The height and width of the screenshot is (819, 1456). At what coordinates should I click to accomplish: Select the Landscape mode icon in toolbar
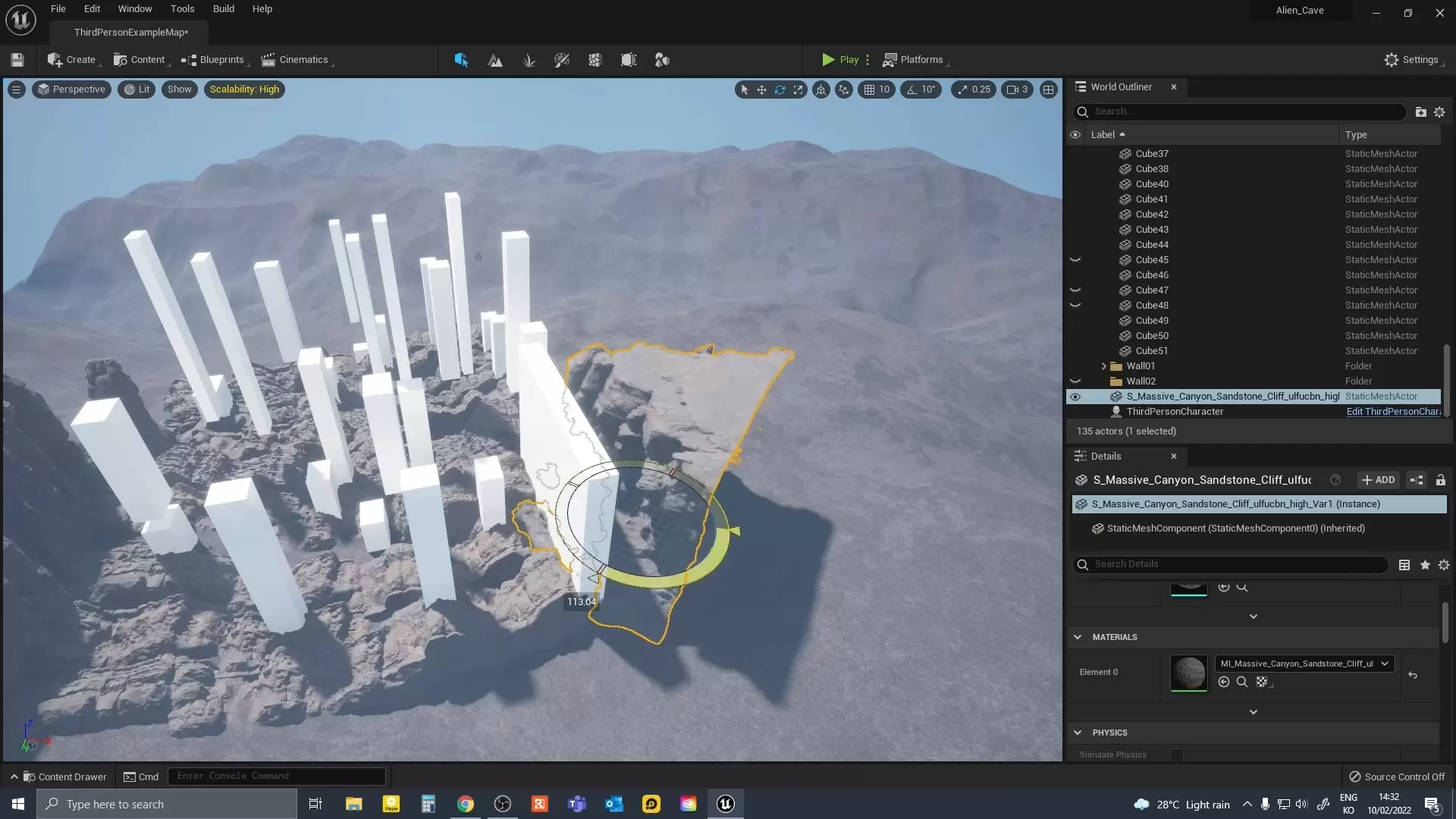click(x=495, y=60)
